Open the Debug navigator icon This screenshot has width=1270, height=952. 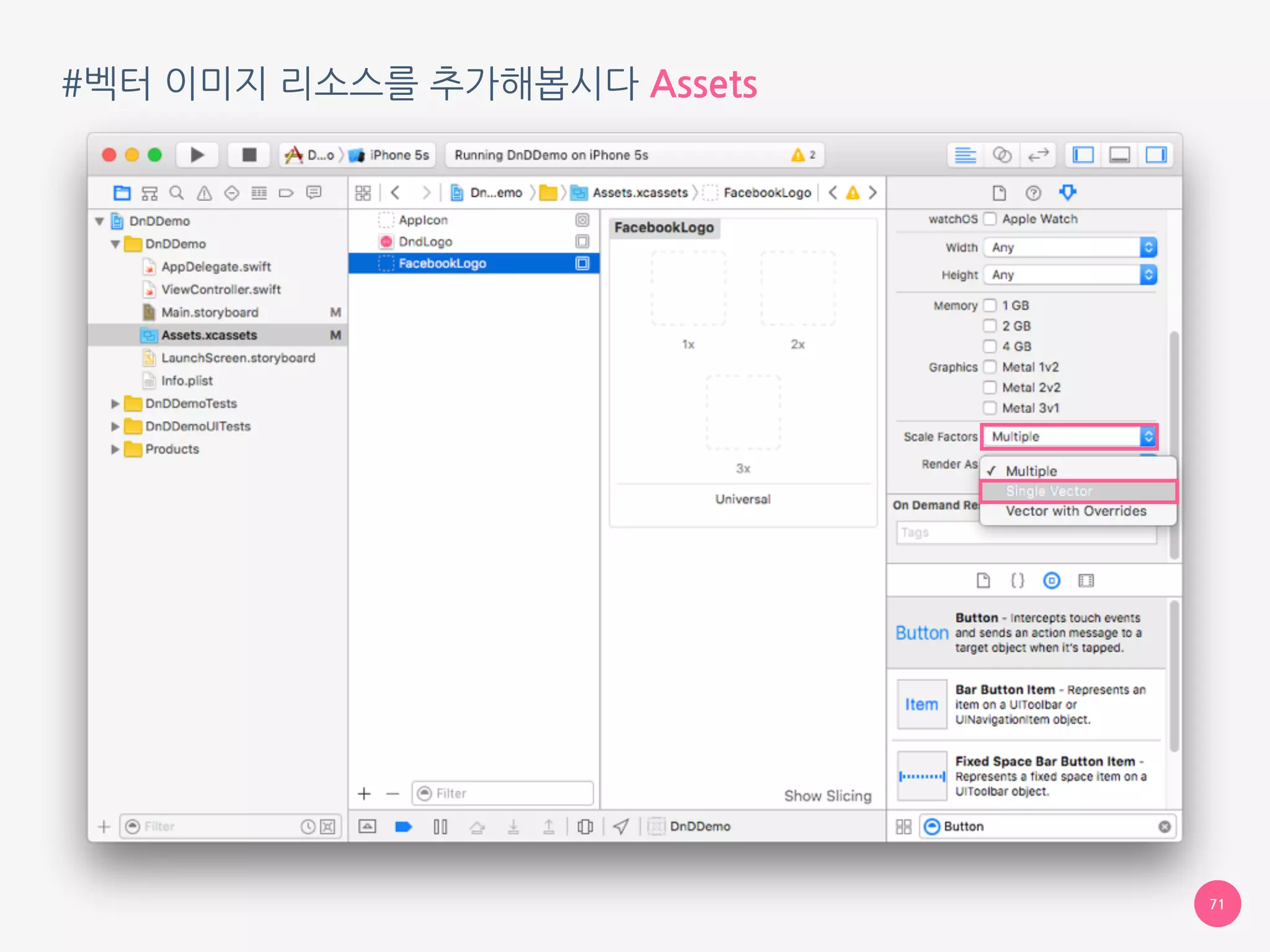coord(259,193)
